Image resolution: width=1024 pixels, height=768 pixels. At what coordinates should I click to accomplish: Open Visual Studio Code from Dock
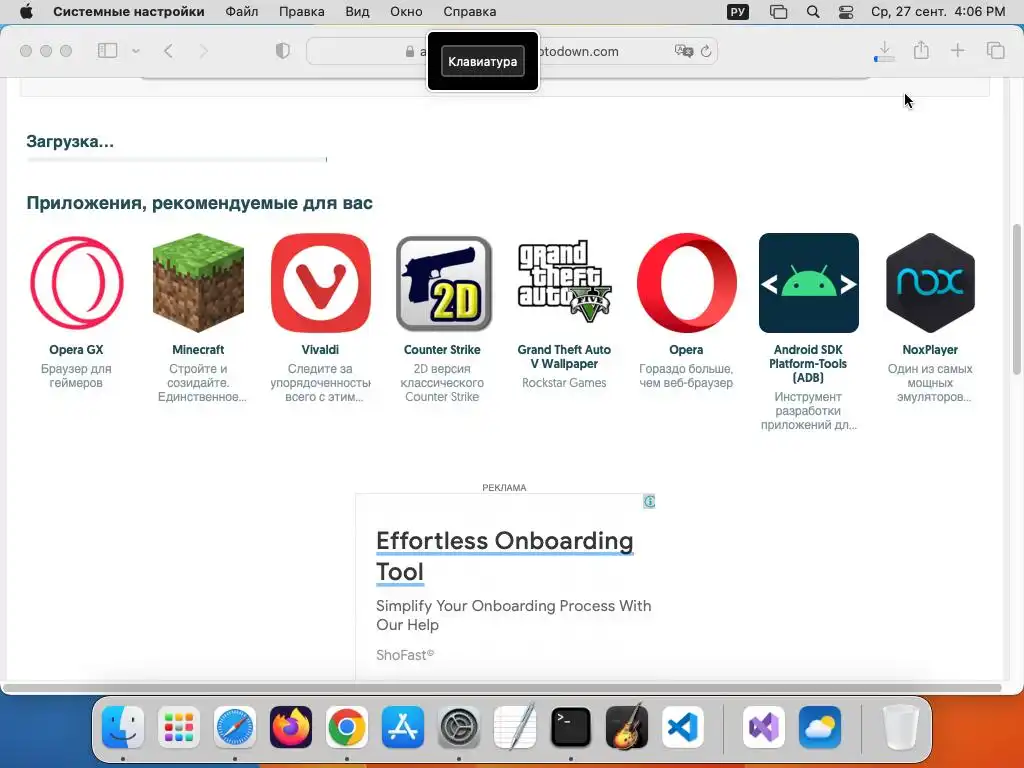point(683,727)
